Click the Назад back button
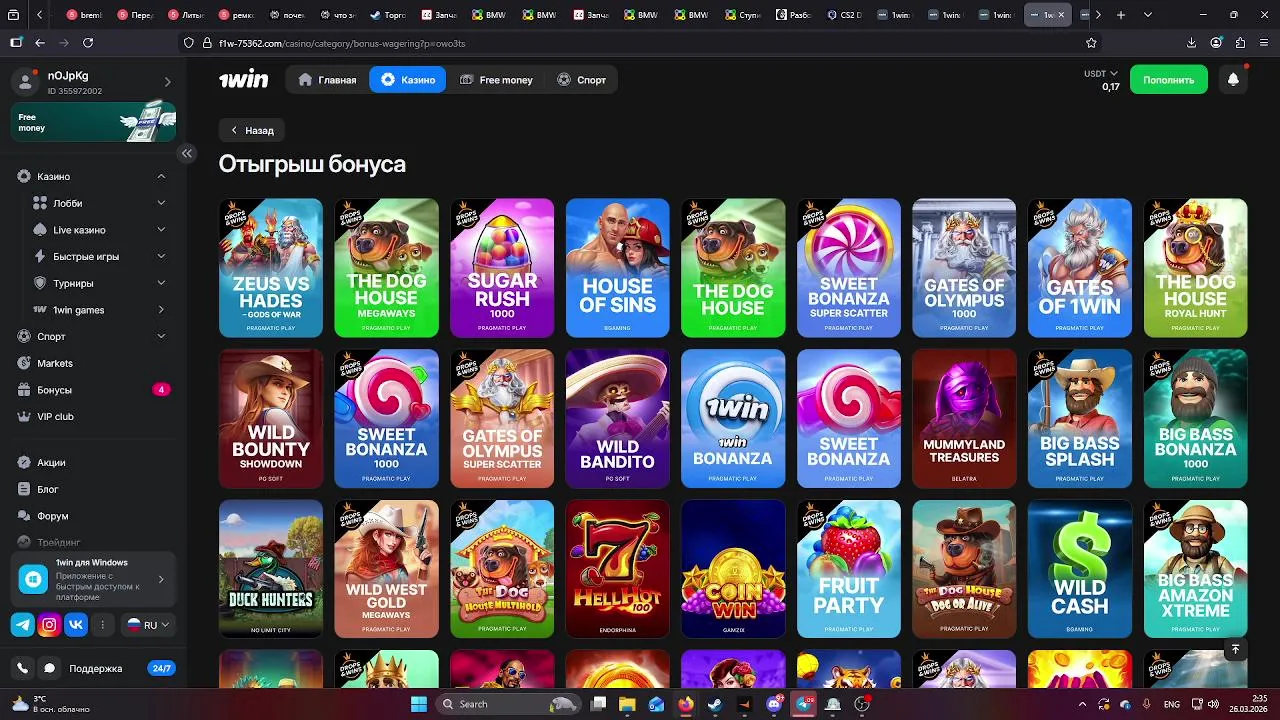The image size is (1280, 720). click(252, 130)
